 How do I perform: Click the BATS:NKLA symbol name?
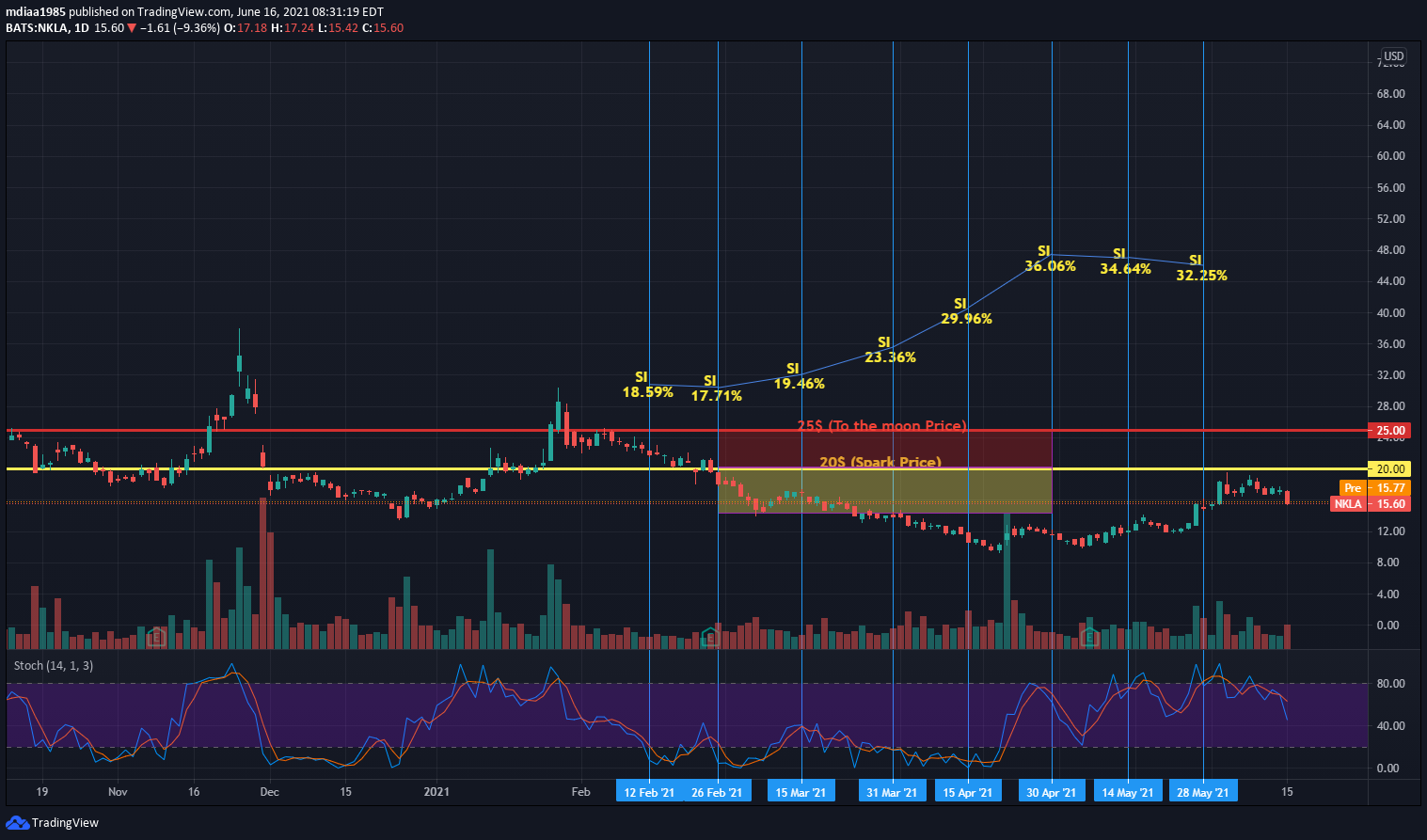click(38, 28)
